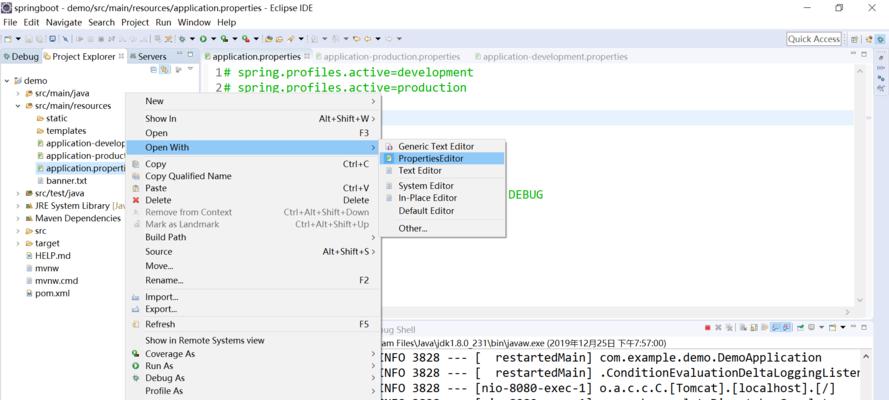Collapse the demo project node
This screenshot has height=400, width=889.
click(7, 81)
